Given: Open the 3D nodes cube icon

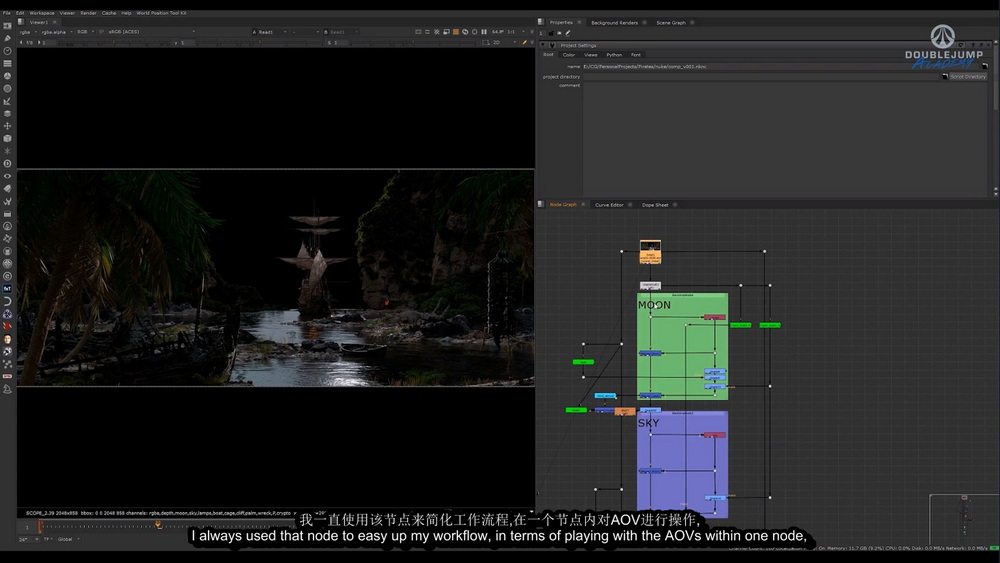Looking at the screenshot, I should pyautogui.click(x=8, y=138).
